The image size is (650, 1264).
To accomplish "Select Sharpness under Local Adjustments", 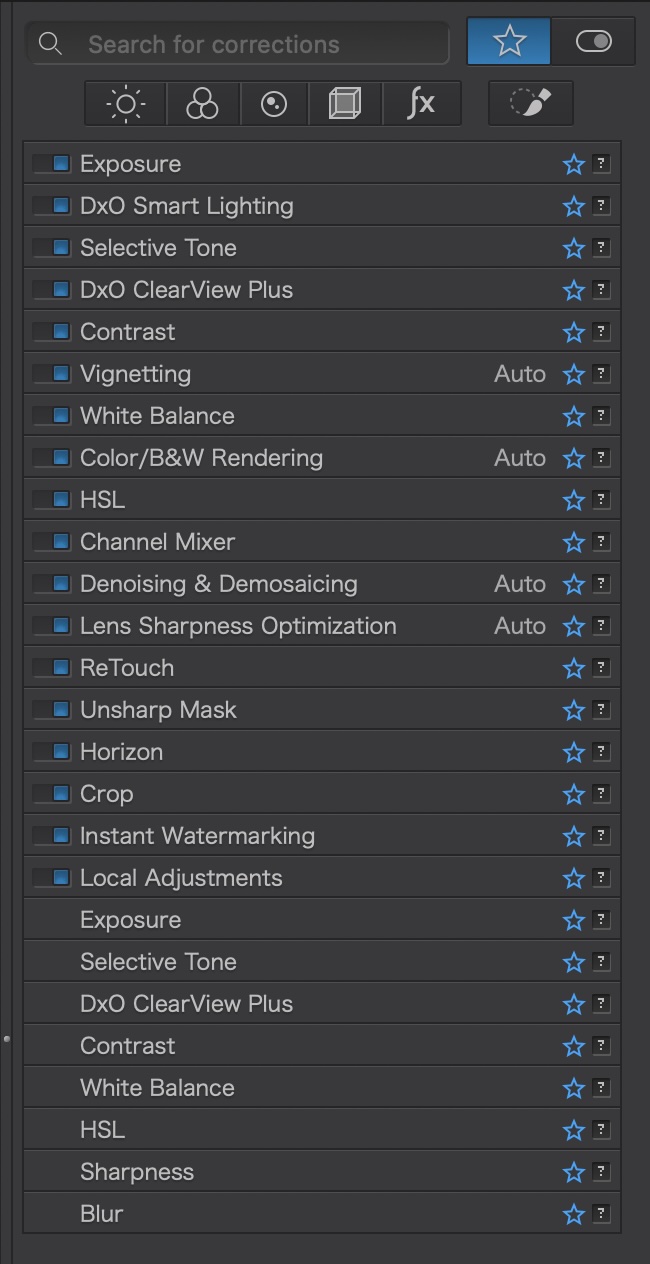I will tap(137, 1172).
